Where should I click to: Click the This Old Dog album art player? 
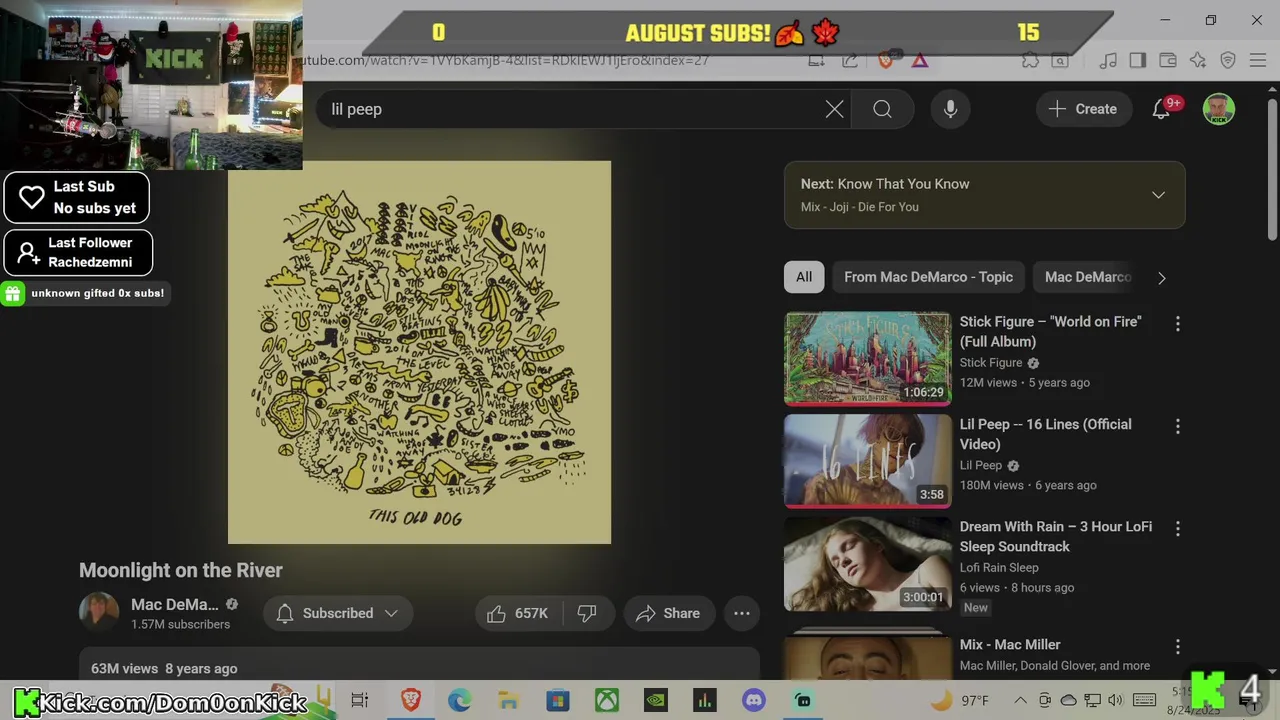[x=419, y=352]
